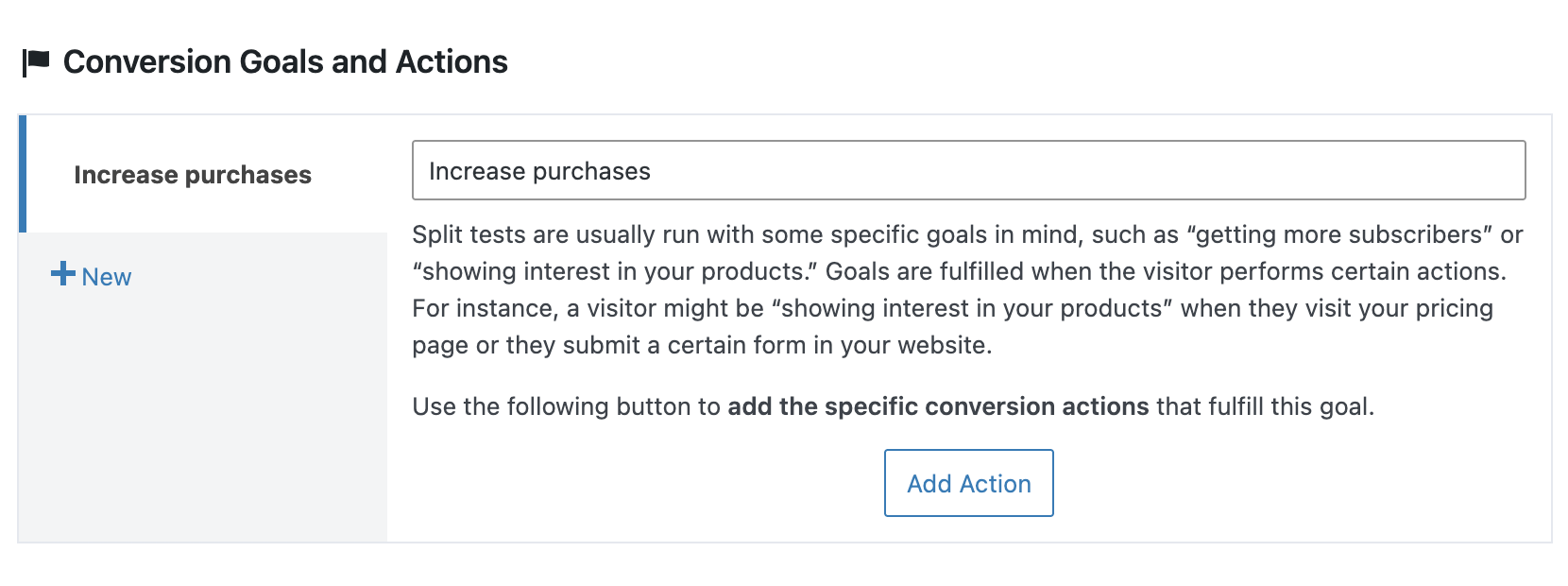Viewport: 1568px width, 586px height.
Task: Focus the text box showing Increase purchases
Action: coord(968,171)
